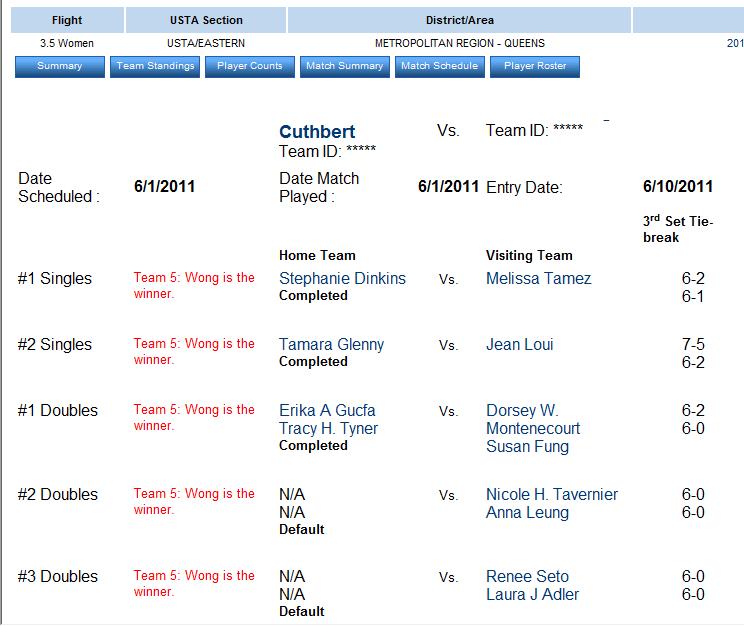
Task: Click the Flight column header
Action: (67, 20)
